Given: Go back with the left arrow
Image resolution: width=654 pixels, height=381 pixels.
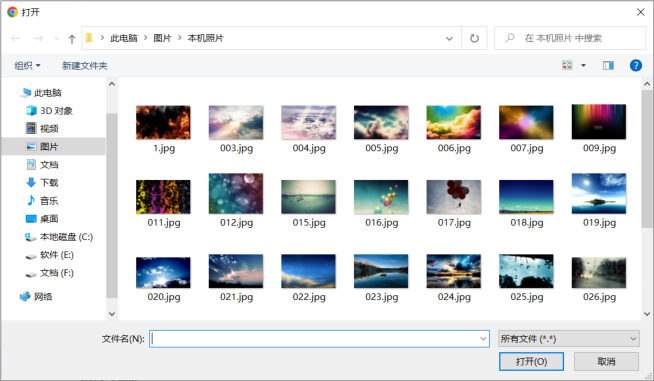Looking at the screenshot, I should tap(16, 38).
